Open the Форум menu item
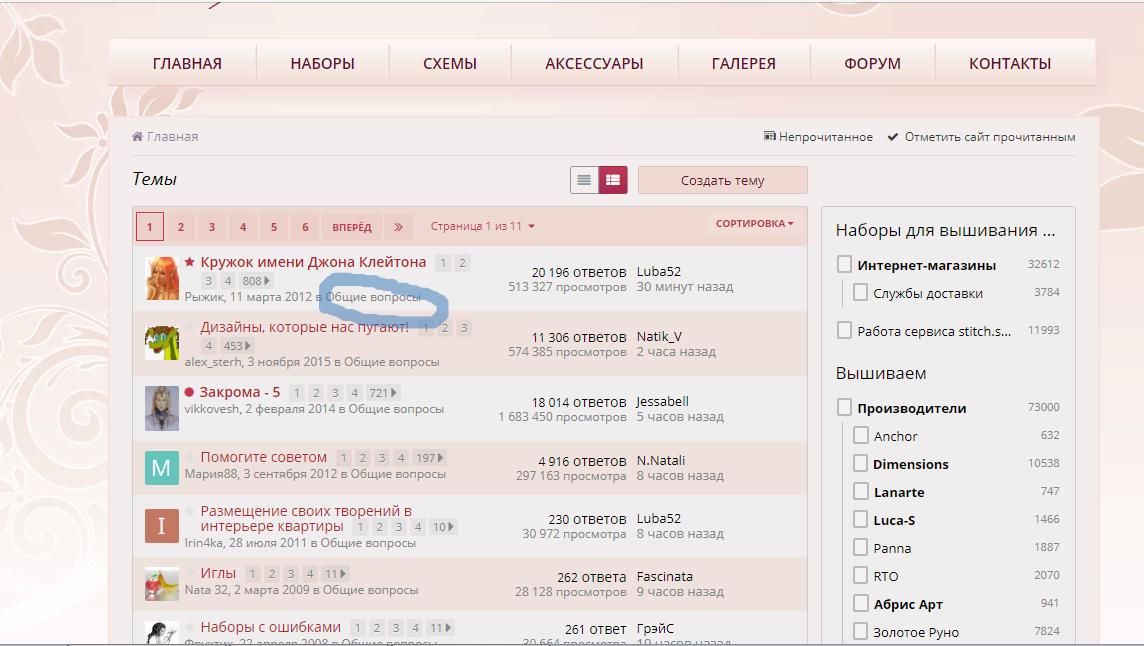The width and height of the screenshot is (1144, 646). 872,63
